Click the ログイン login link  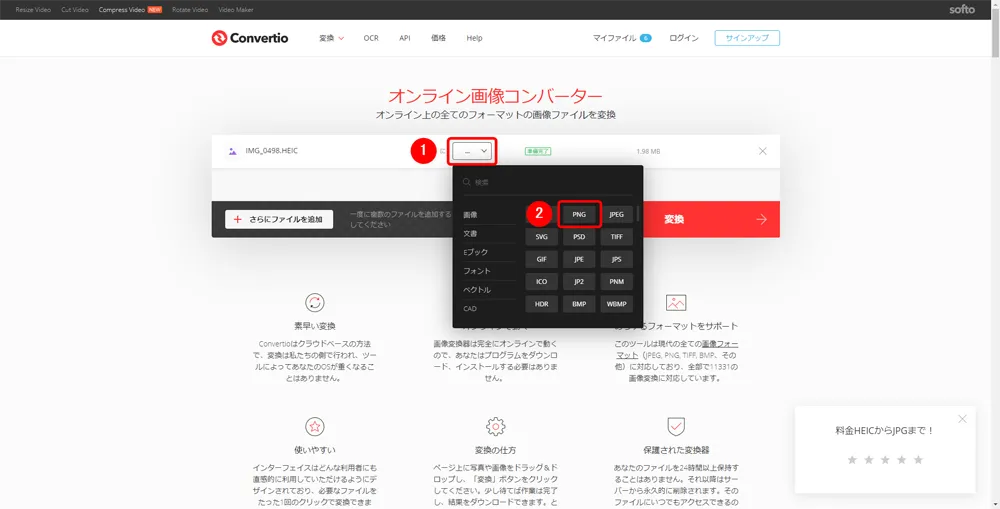pyautogui.click(x=684, y=38)
